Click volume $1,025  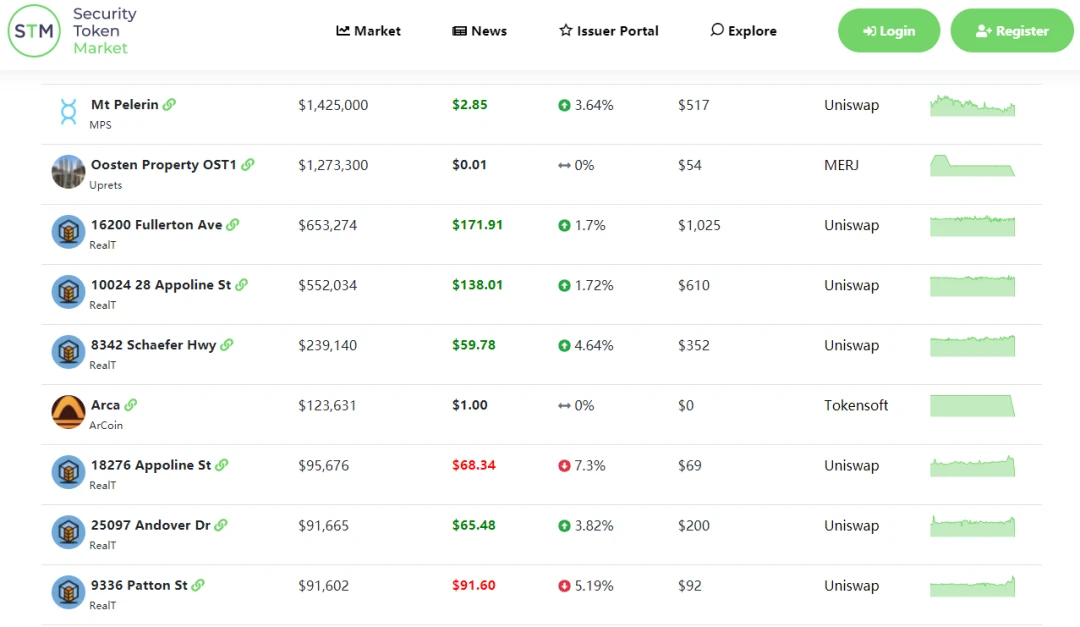point(699,225)
